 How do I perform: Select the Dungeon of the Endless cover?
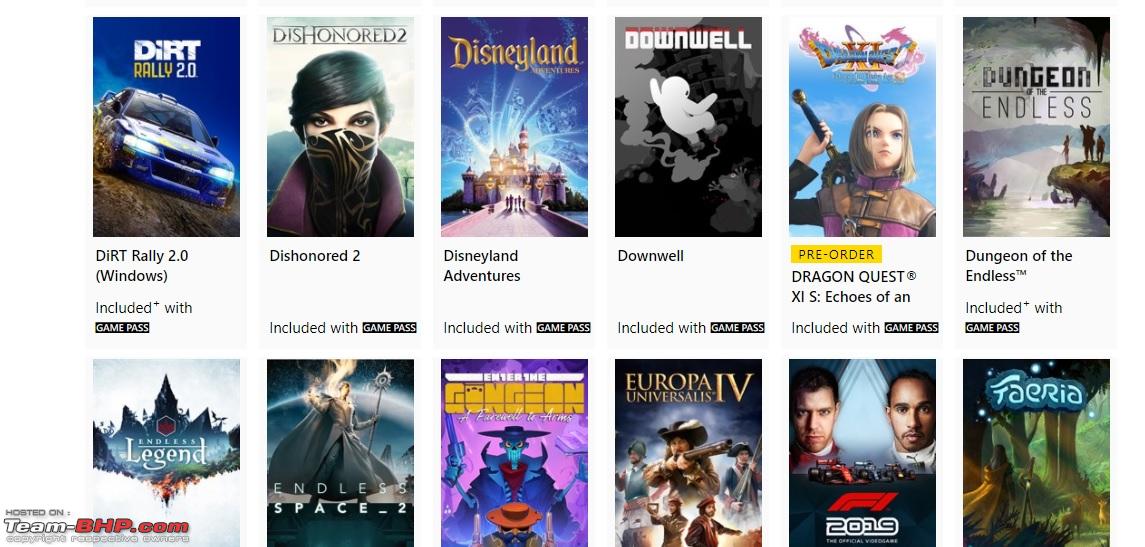[x=1036, y=127]
